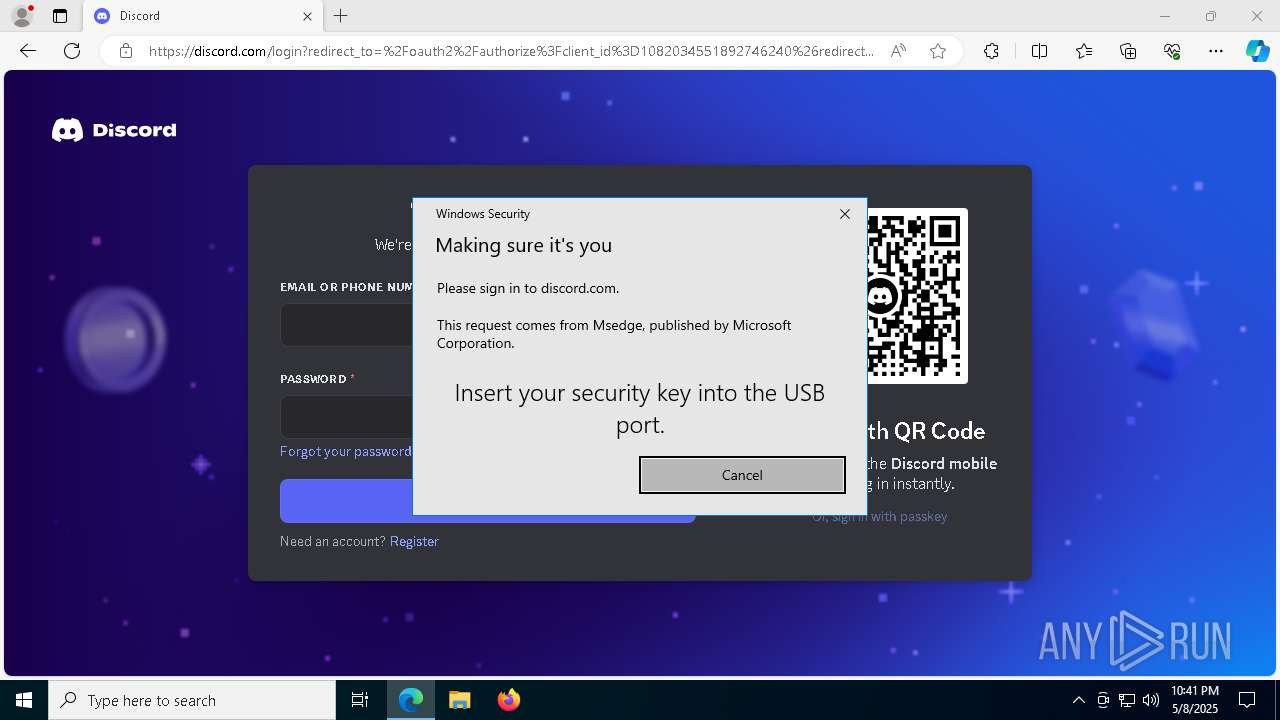Screen dimensions: 1280x720
Task: Open the Favorites list
Action: (x=1084, y=51)
